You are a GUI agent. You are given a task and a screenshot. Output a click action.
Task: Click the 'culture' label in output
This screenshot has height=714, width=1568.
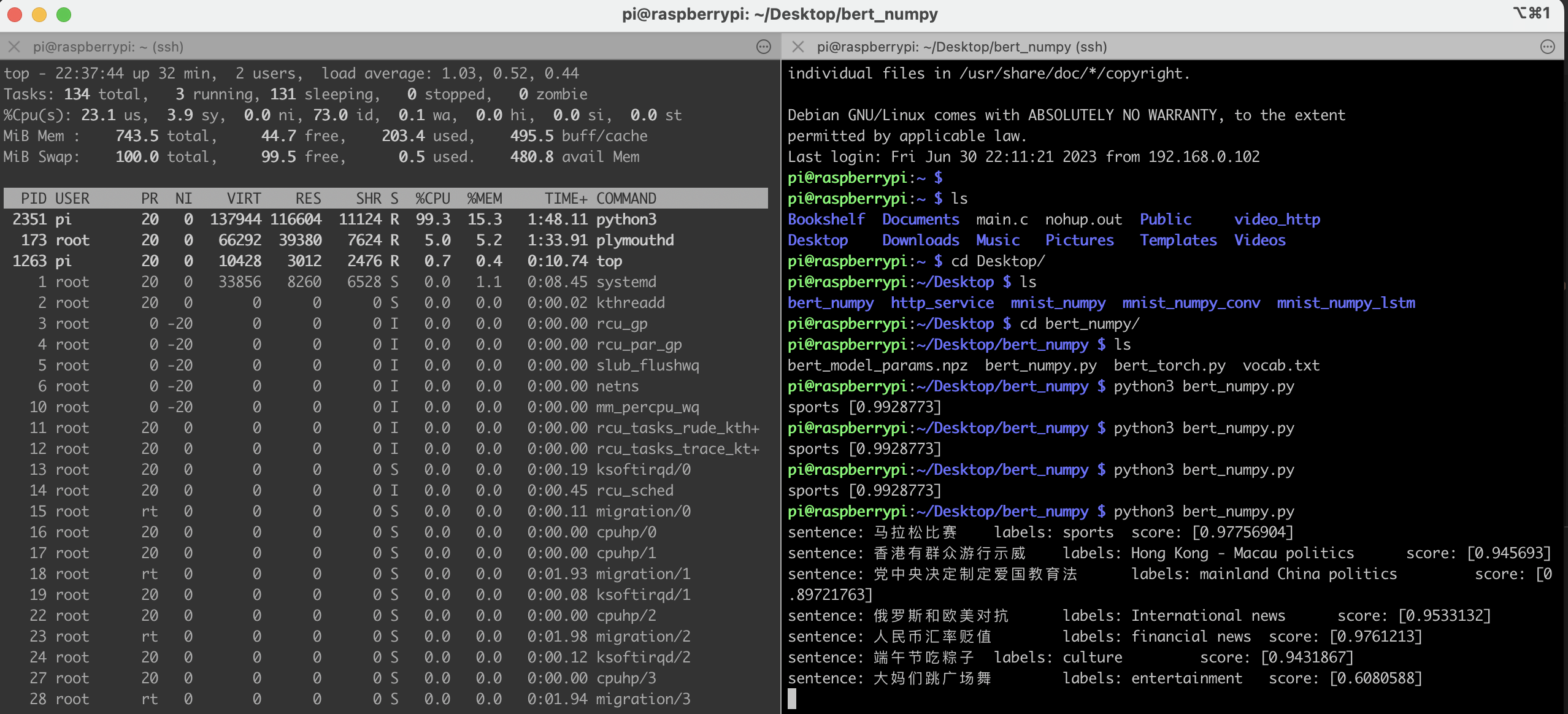point(1093,658)
